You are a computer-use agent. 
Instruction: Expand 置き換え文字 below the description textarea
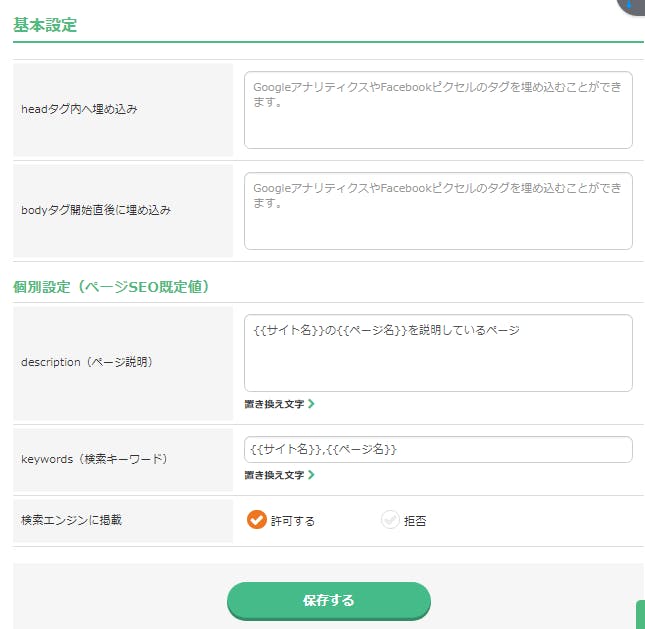[274, 404]
